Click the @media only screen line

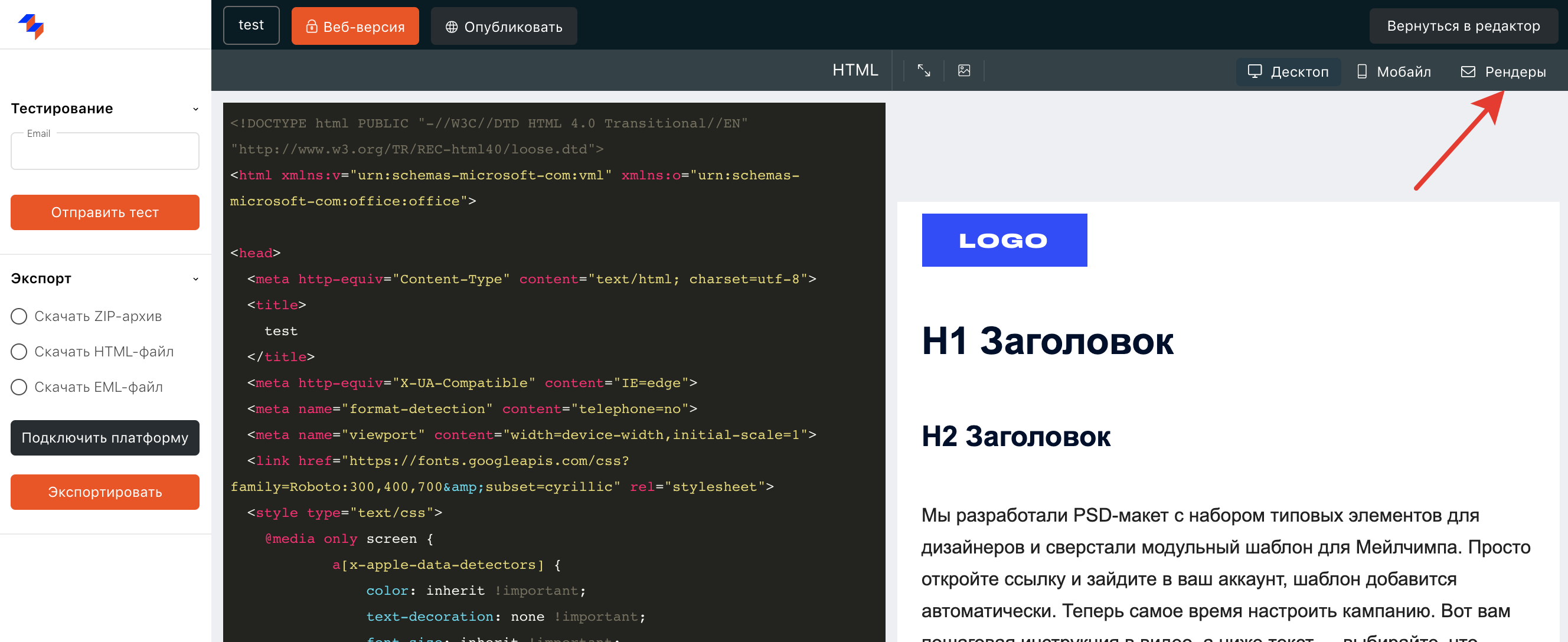349,539
